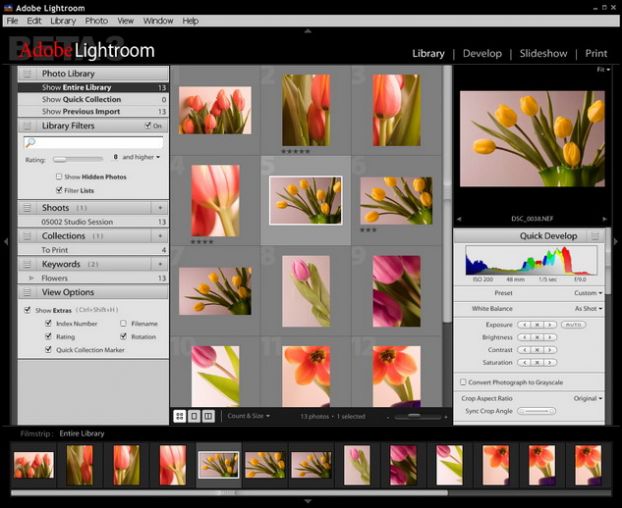Hide top panel with arrow
The width and height of the screenshot is (622, 508).
(308, 31)
